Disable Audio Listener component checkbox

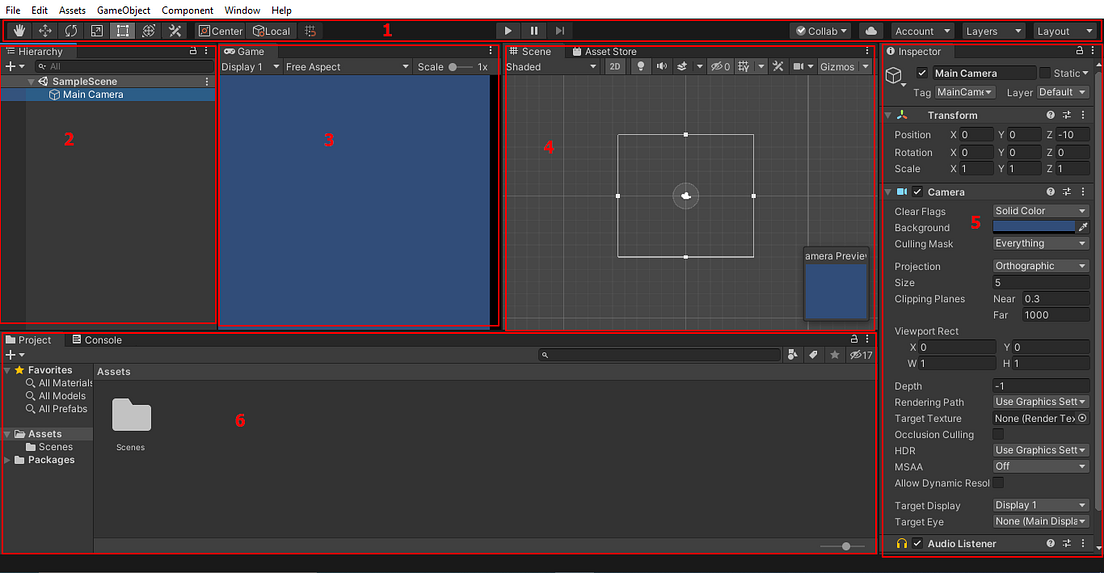tap(917, 543)
